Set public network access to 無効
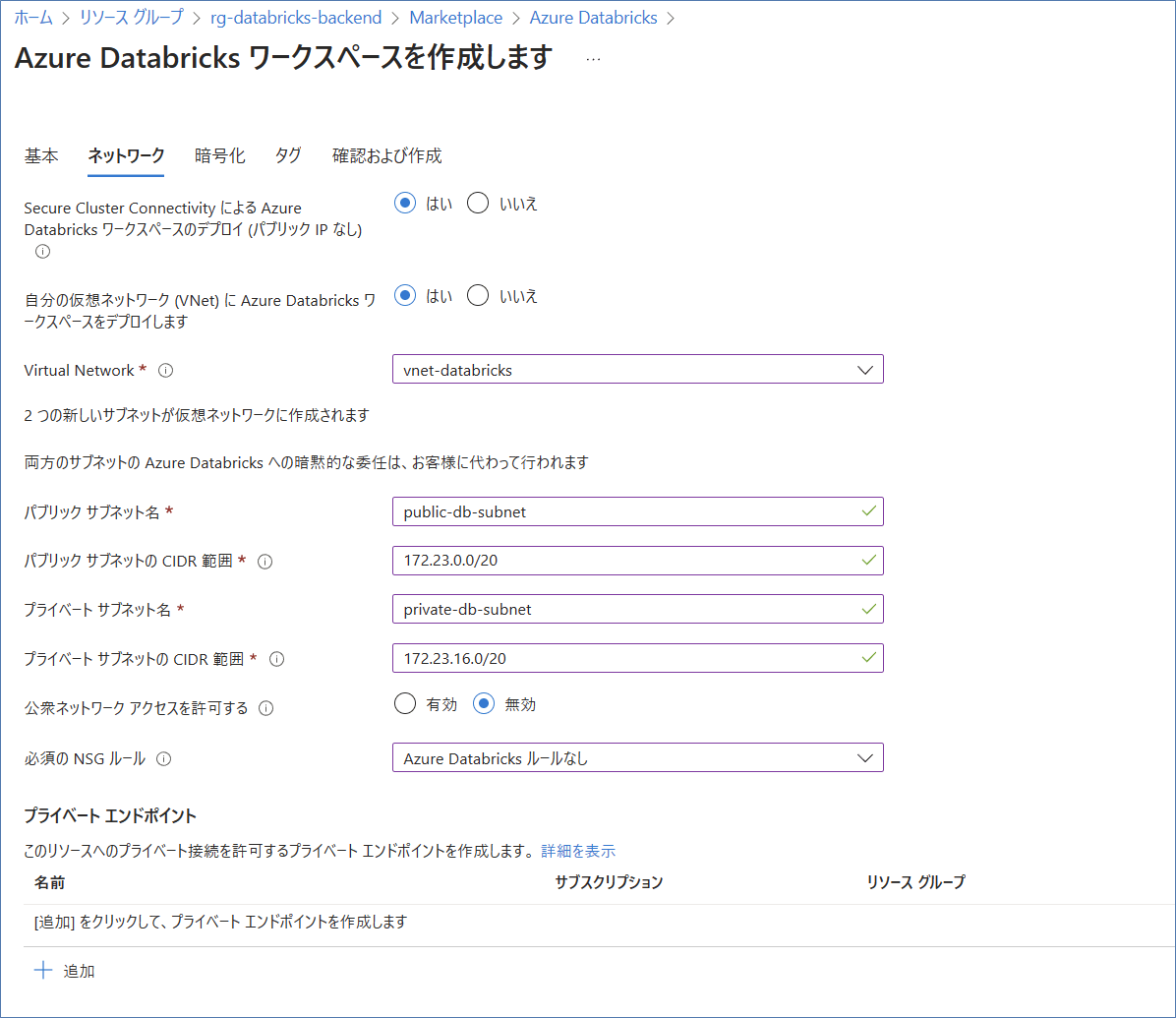The image size is (1176, 1018). tap(484, 703)
